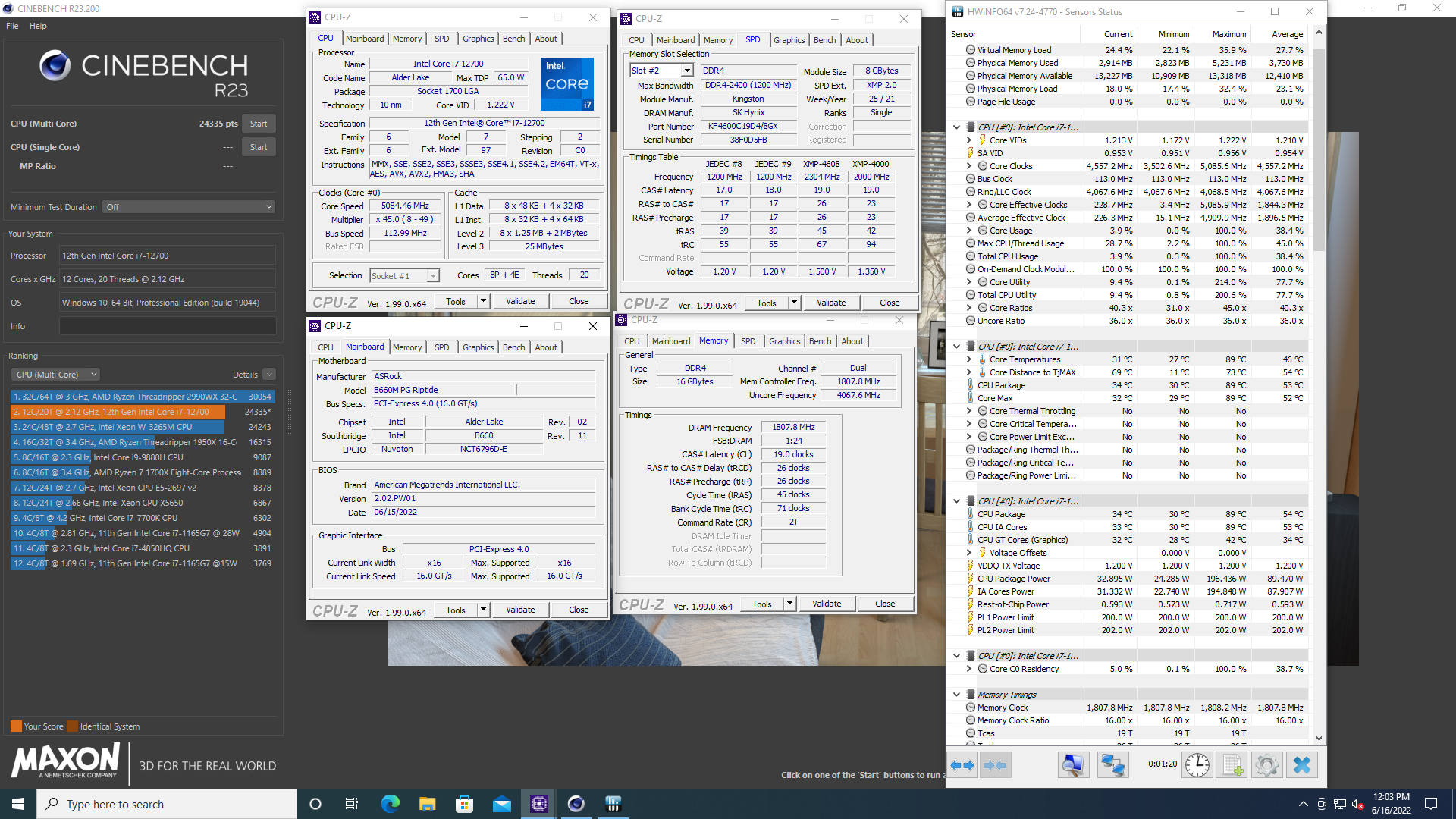Image resolution: width=1456 pixels, height=819 pixels.
Task: Switch to Memory tab in CPU-Z CPU window
Action: pyautogui.click(x=407, y=39)
